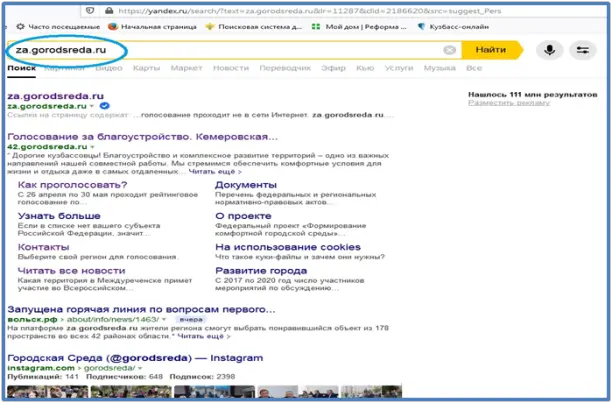Open the Часто посещаемые gear bookmark
612x403 pixels.
click(58, 27)
